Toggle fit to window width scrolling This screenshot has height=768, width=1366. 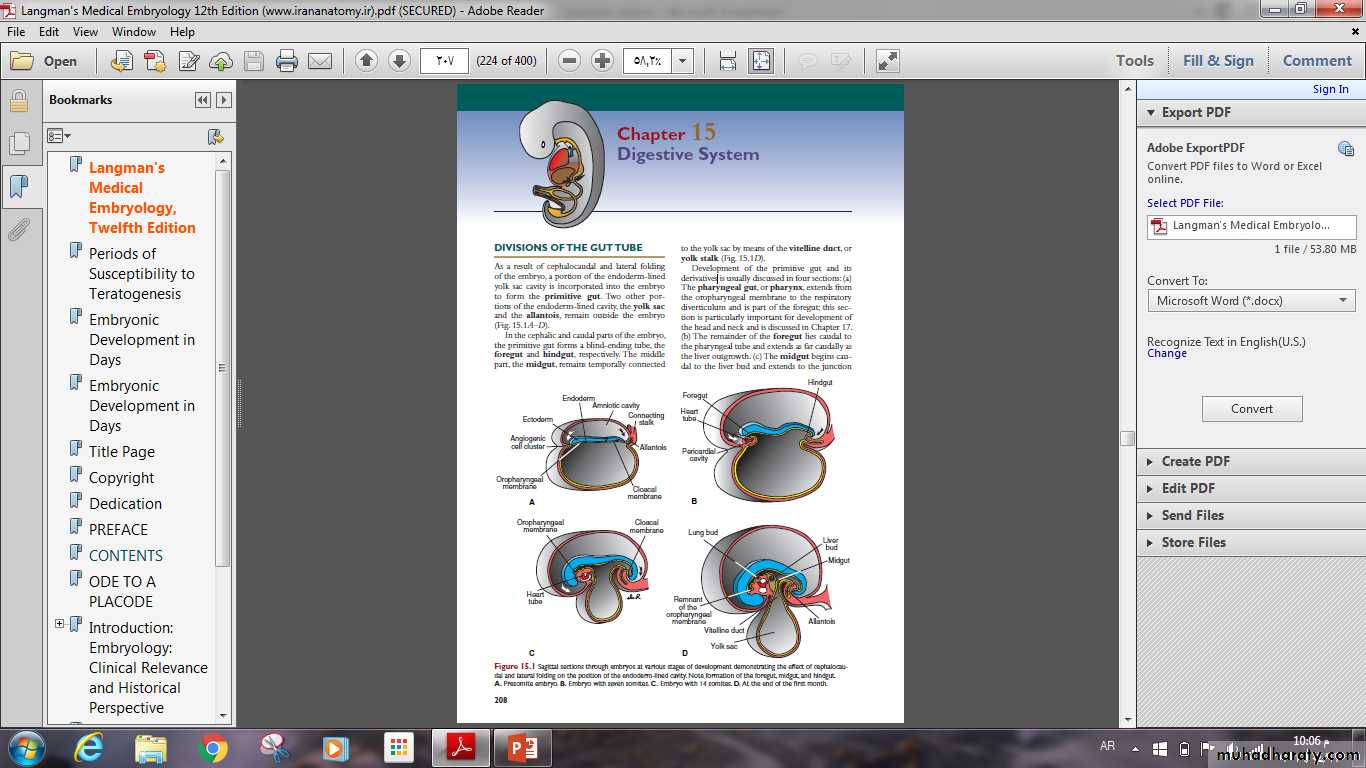pyautogui.click(x=728, y=61)
